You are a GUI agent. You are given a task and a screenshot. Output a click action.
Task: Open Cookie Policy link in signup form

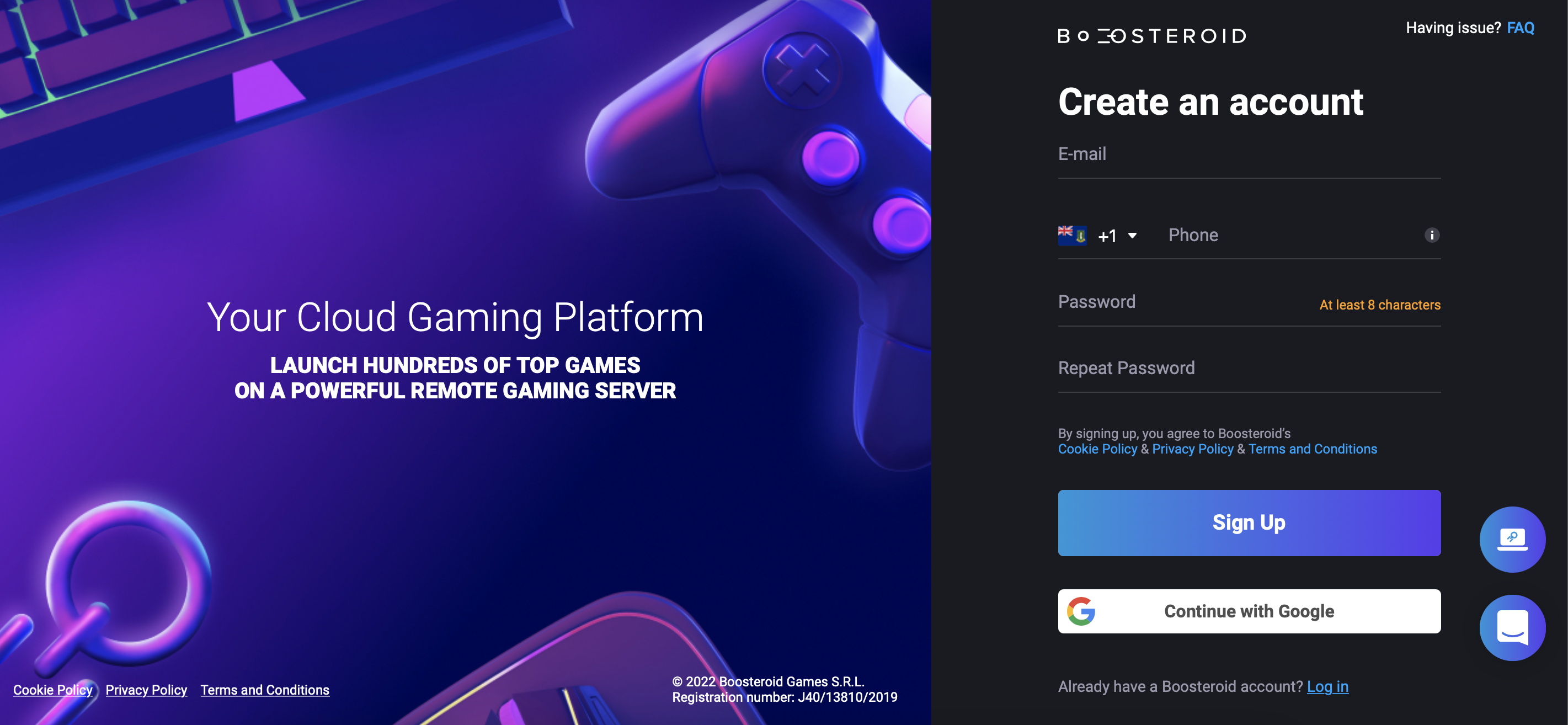[1097, 449]
